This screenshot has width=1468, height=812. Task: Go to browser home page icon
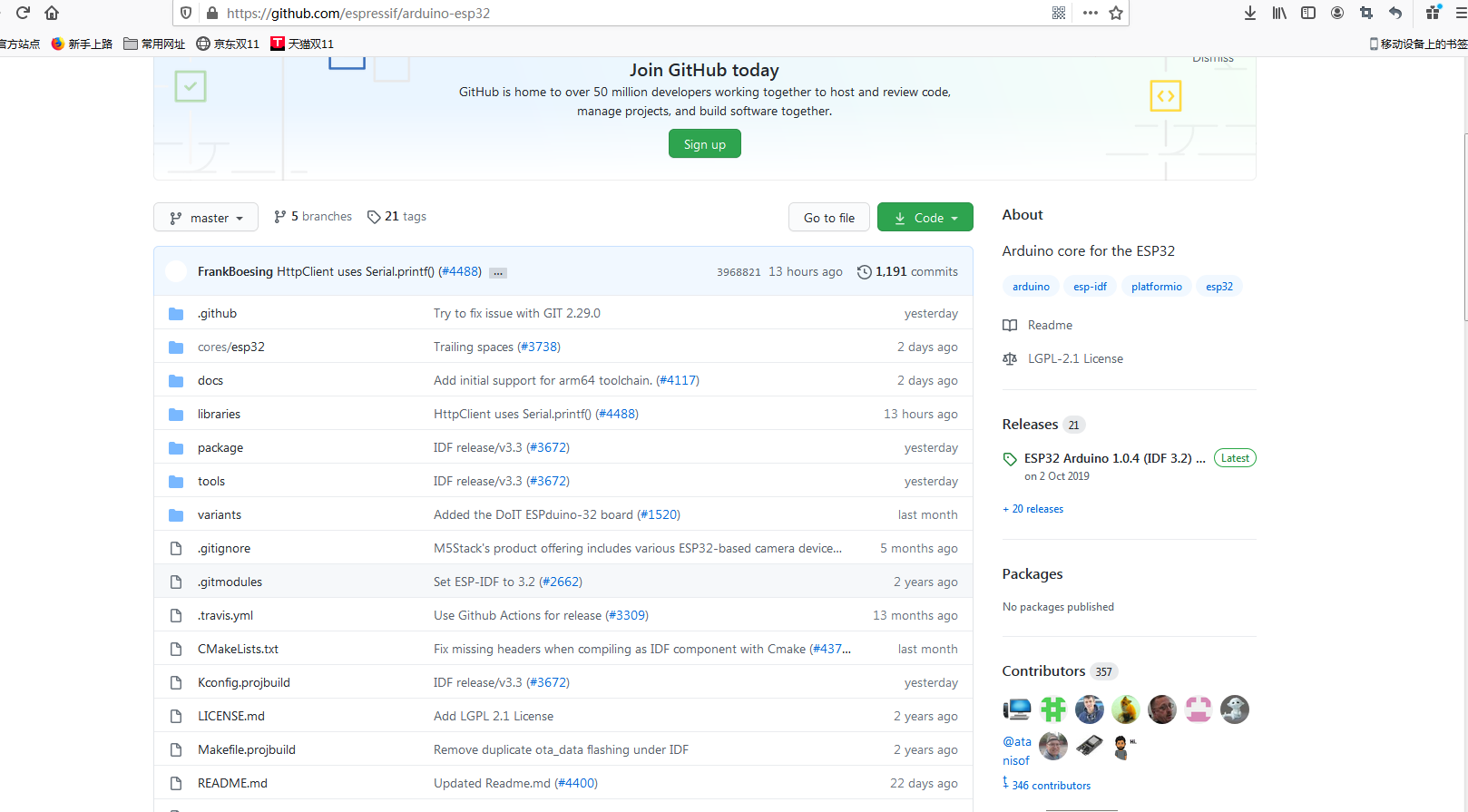pyautogui.click(x=52, y=13)
